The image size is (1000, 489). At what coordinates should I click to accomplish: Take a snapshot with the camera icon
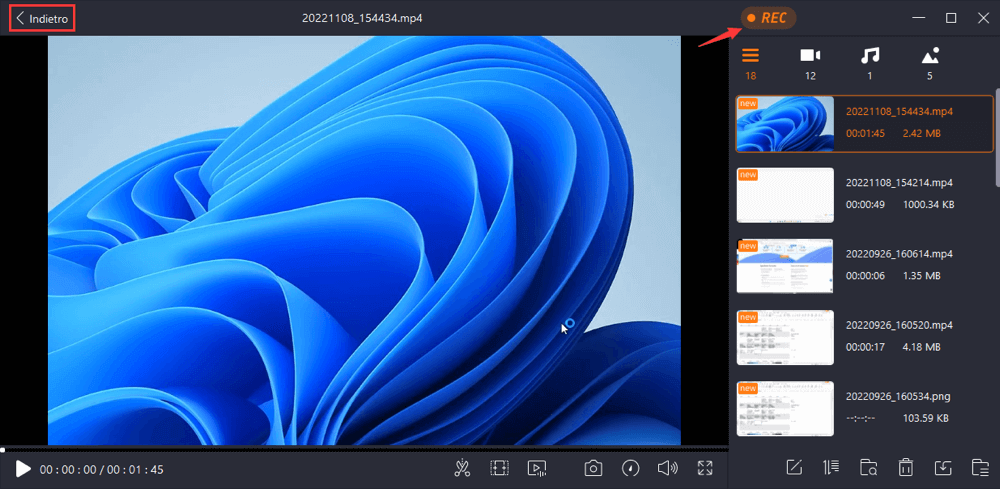click(x=593, y=469)
